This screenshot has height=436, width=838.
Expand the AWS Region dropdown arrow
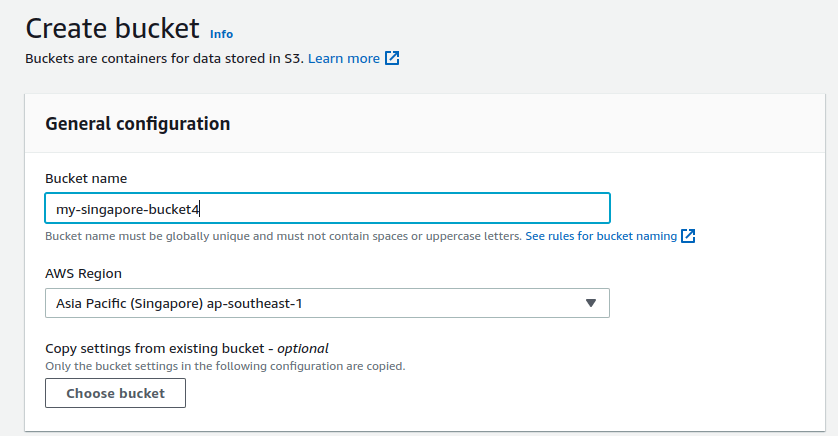click(x=590, y=303)
